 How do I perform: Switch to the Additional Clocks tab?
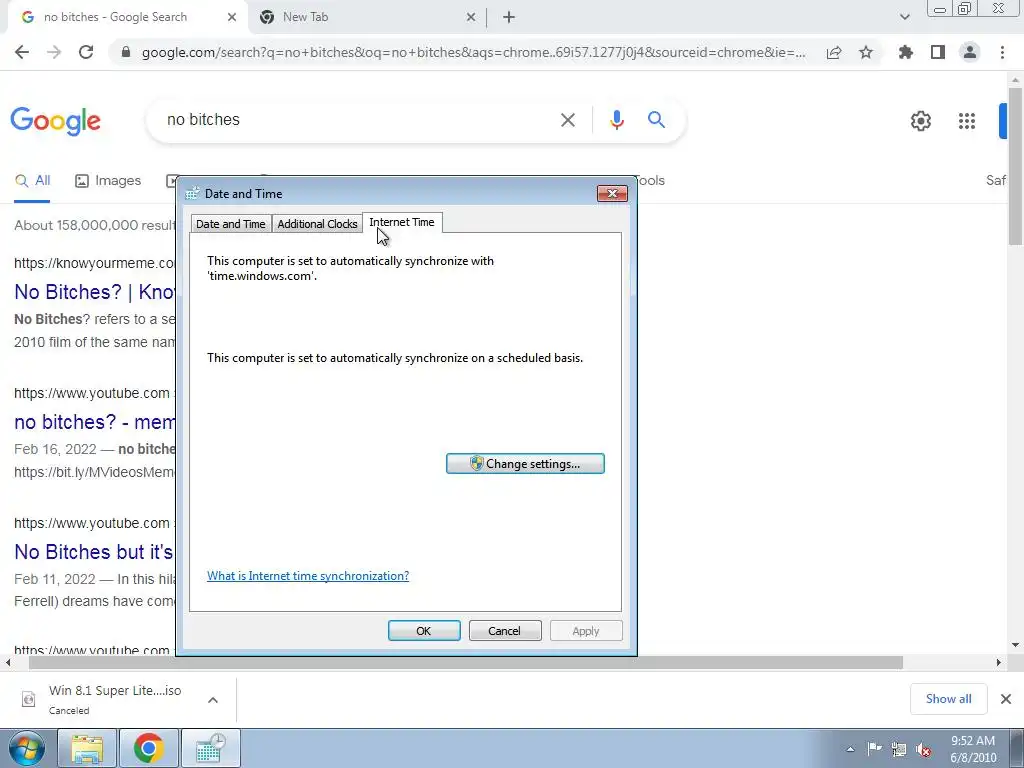[x=317, y=223]
